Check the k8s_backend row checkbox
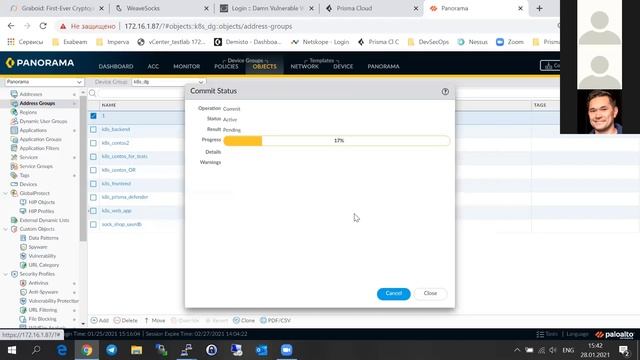The width and height of the screenshot is (640, 360). tap(93, 129)
